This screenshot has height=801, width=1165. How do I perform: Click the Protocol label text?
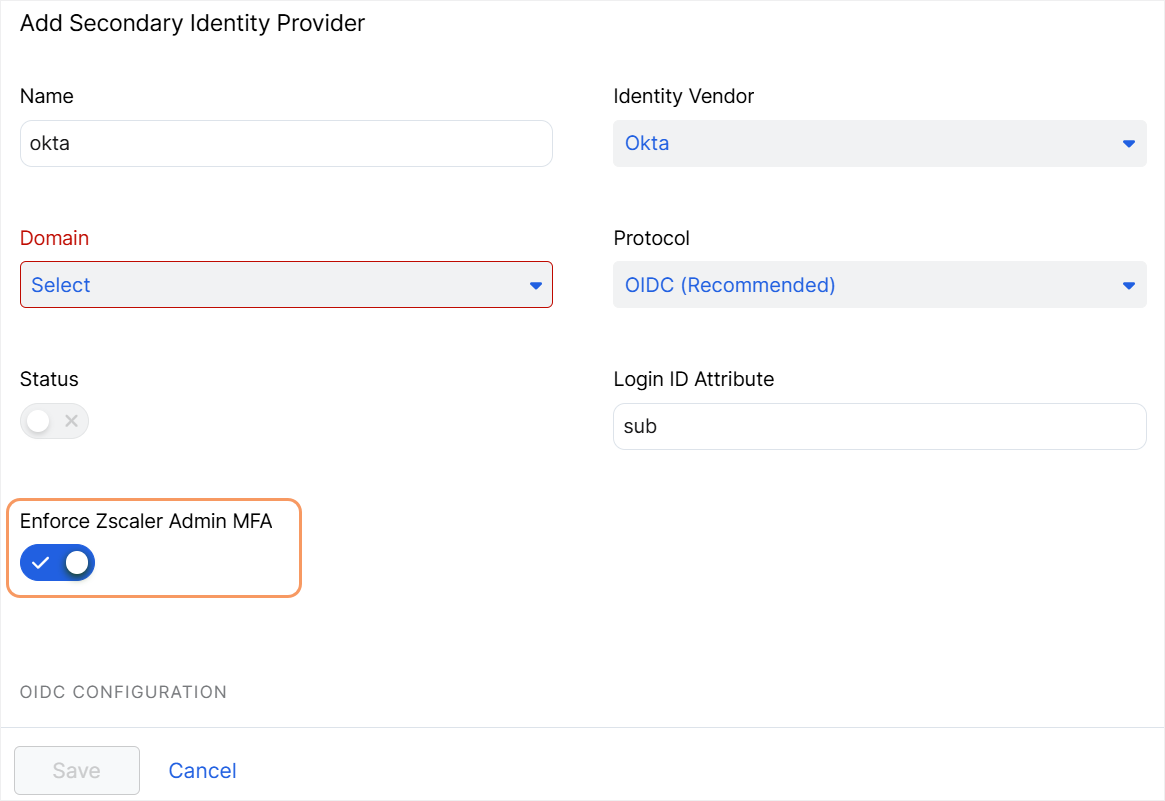pyautogui.click(x=651, y=238)
